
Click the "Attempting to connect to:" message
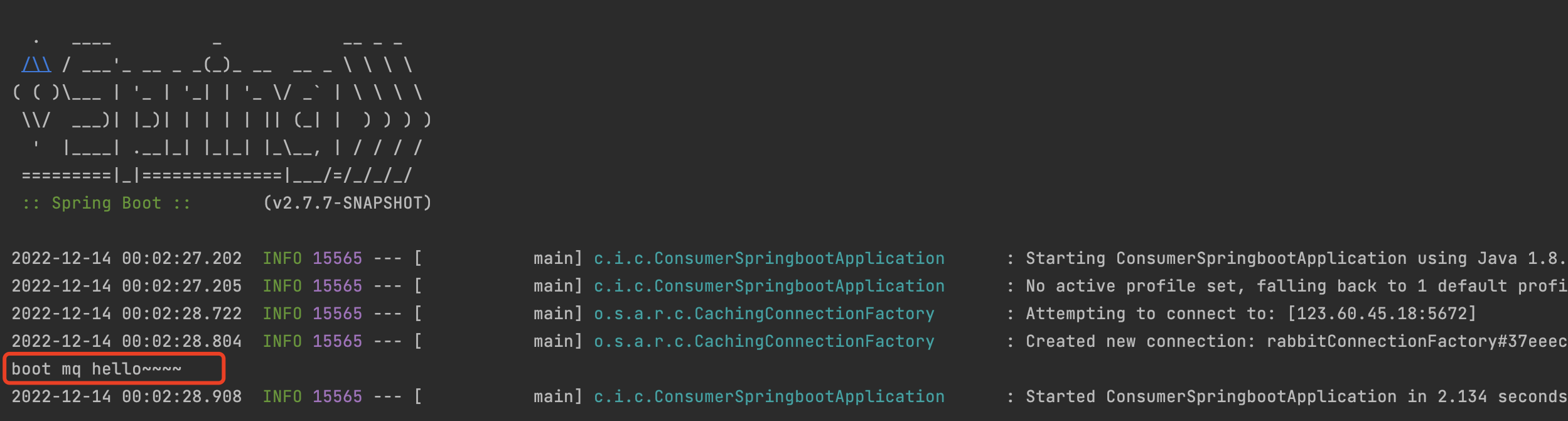[x=1150, y=314]
